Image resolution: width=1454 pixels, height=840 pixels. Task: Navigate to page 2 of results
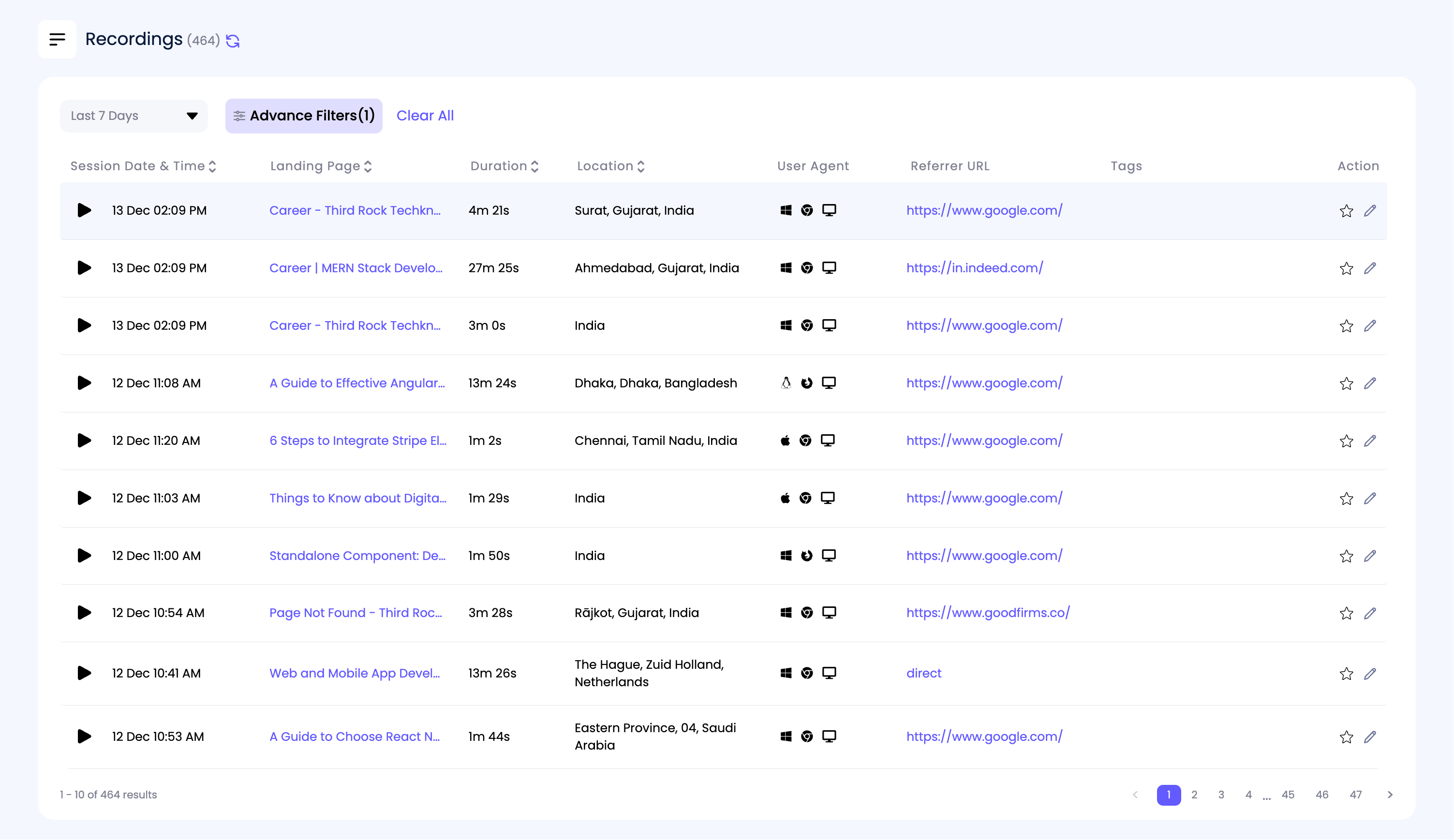point(1194,794)
